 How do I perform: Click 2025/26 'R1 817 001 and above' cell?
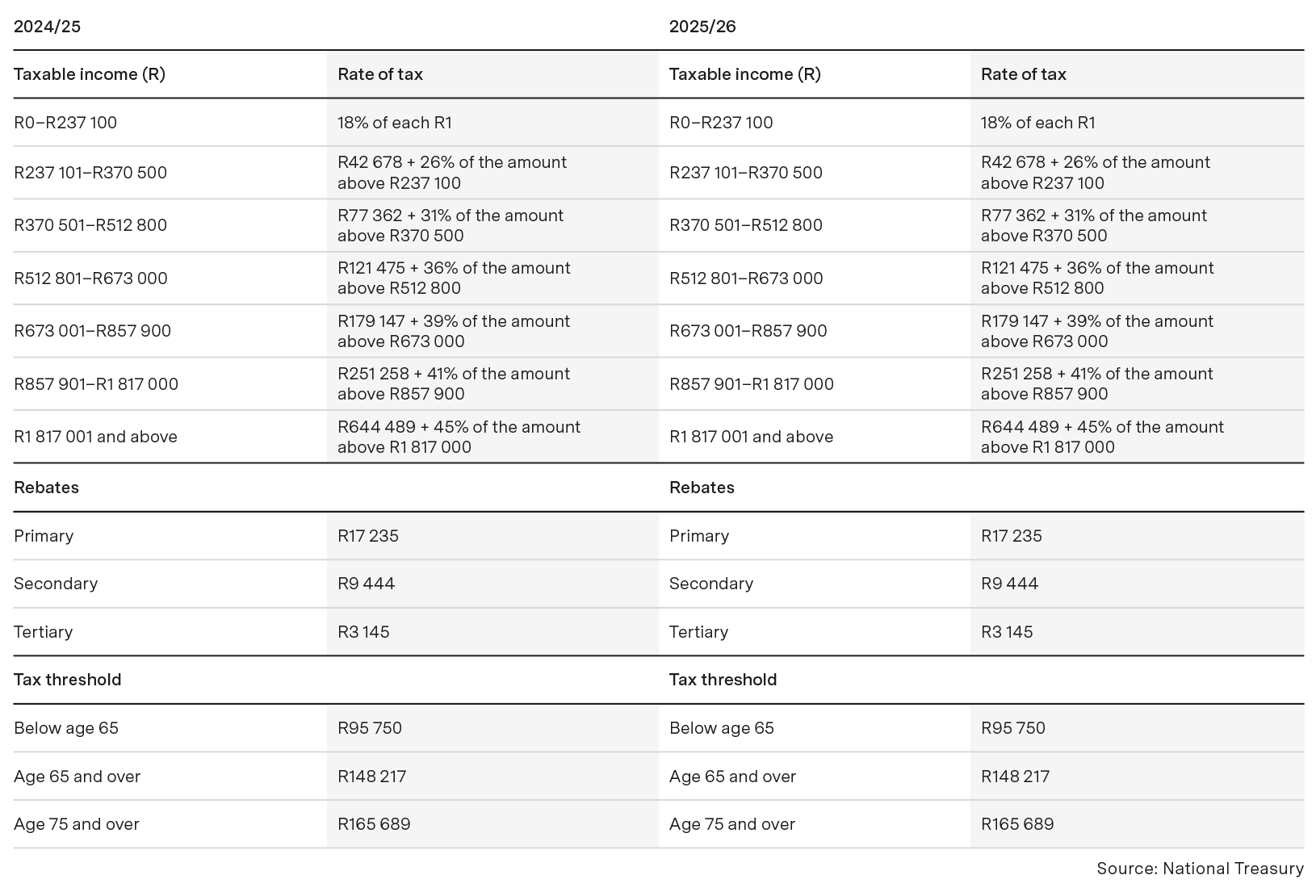[751, 437]
